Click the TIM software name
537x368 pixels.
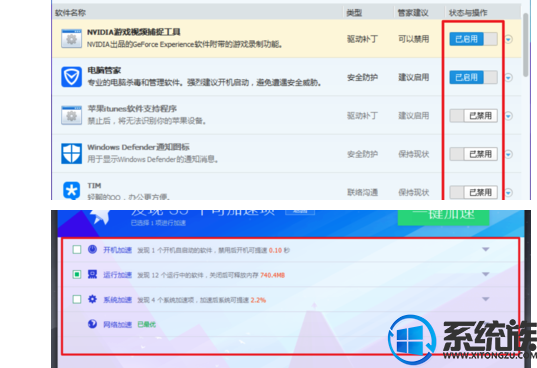(x=94, y=186)
